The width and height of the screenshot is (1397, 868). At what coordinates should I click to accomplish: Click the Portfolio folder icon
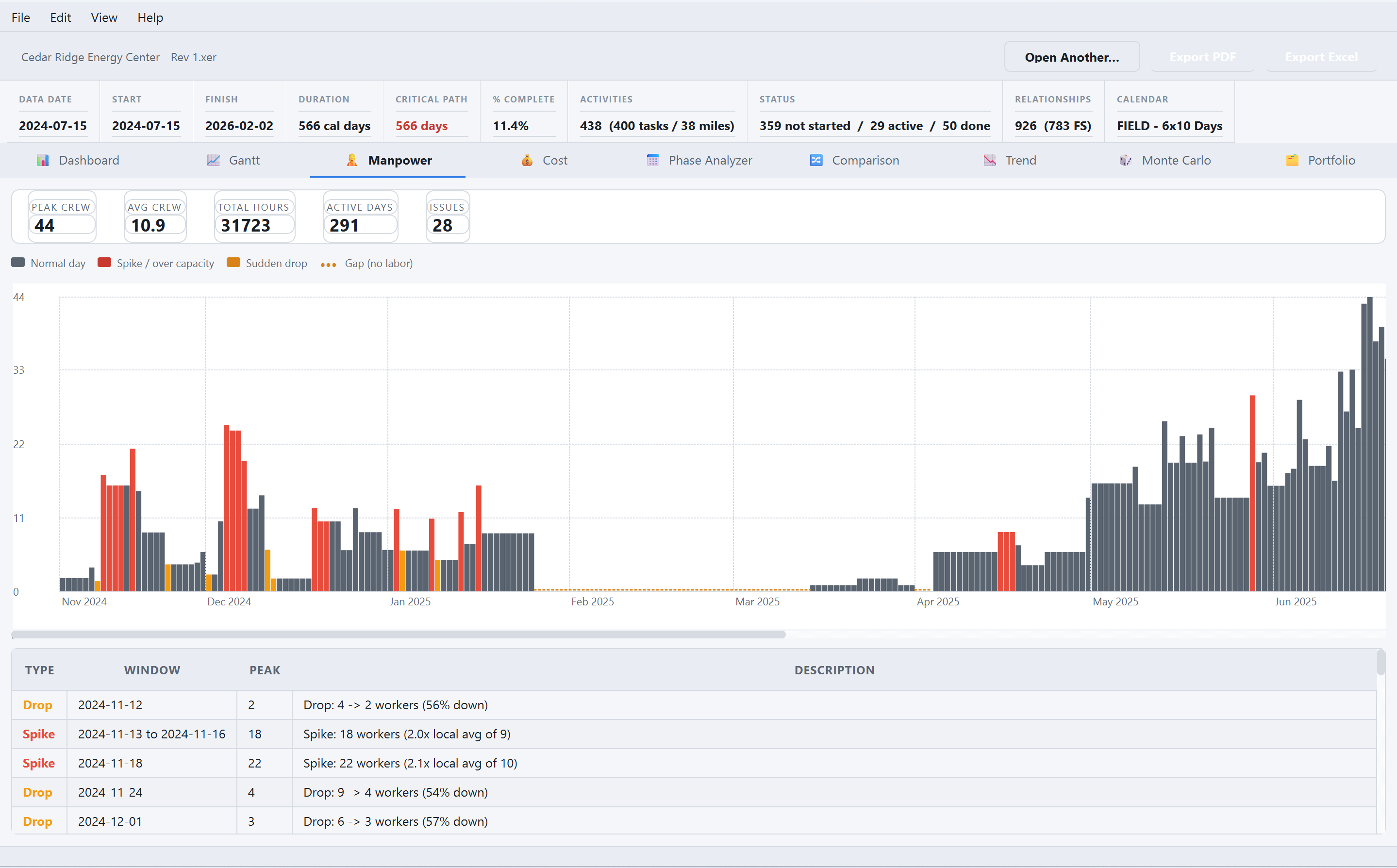(1292, 160)
